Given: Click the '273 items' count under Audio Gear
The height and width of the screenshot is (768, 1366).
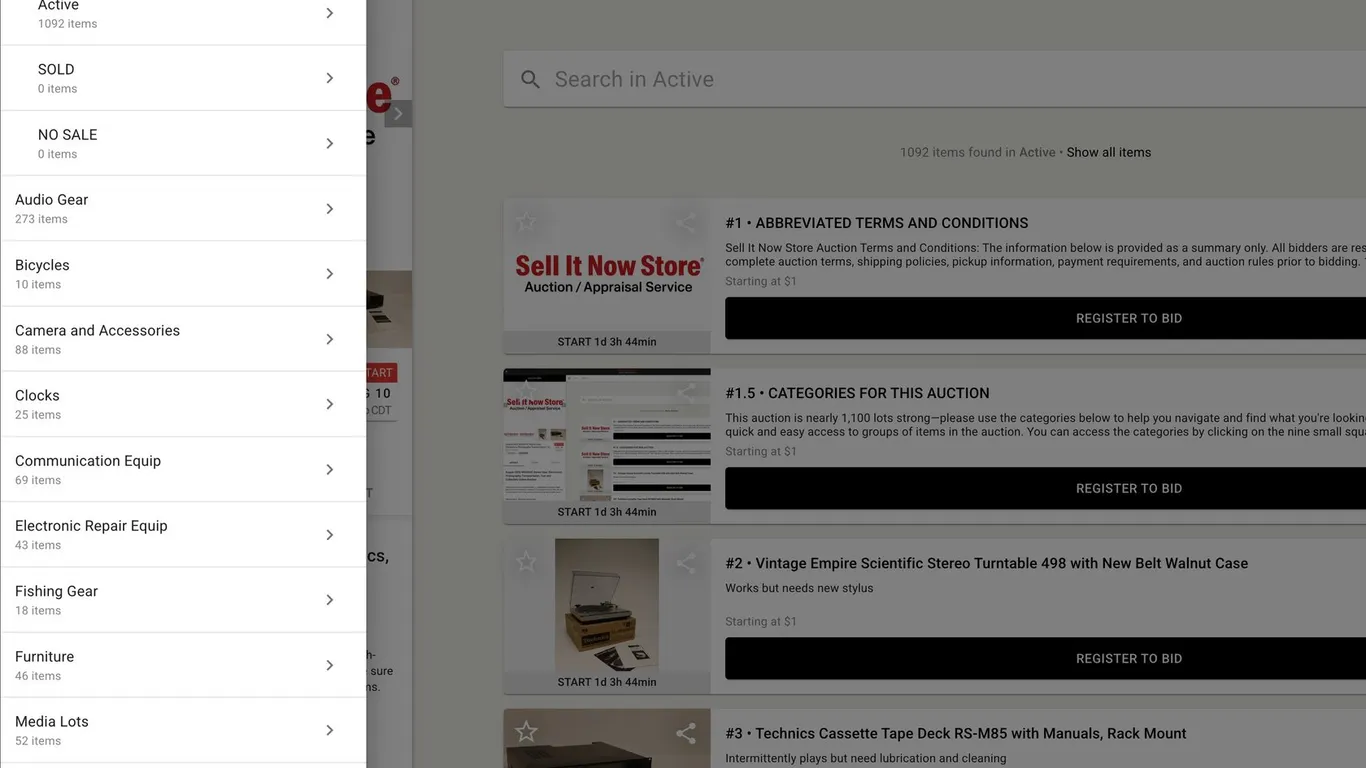Looking at the screenshot, I should point(41,219).
